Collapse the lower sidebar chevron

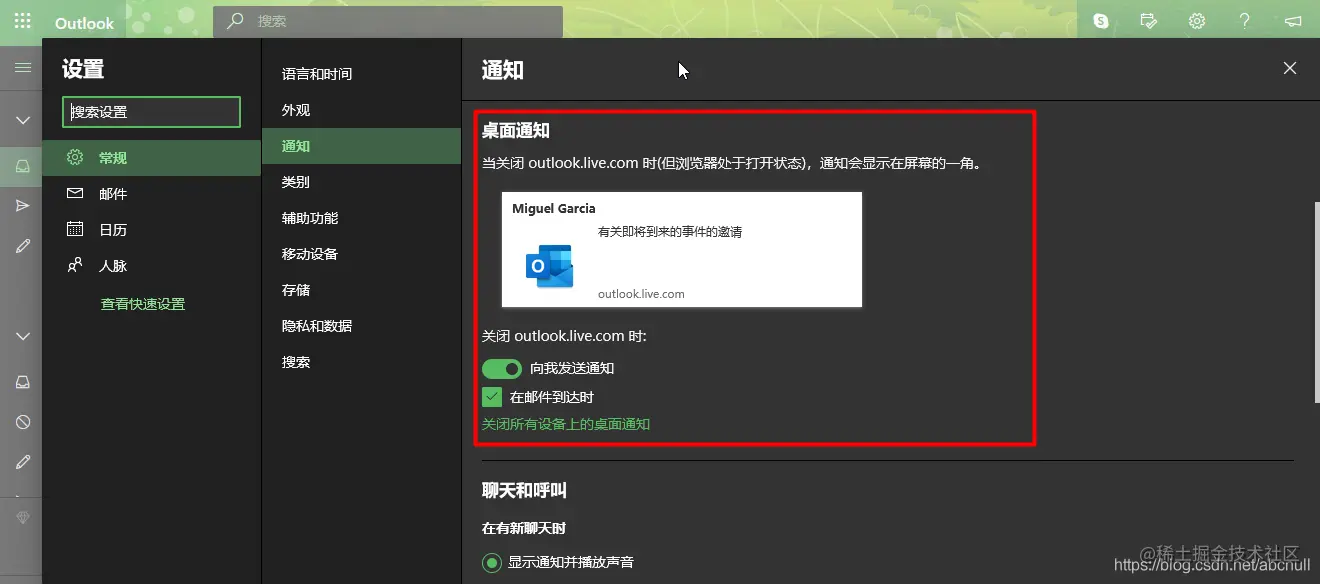(22, 336)
